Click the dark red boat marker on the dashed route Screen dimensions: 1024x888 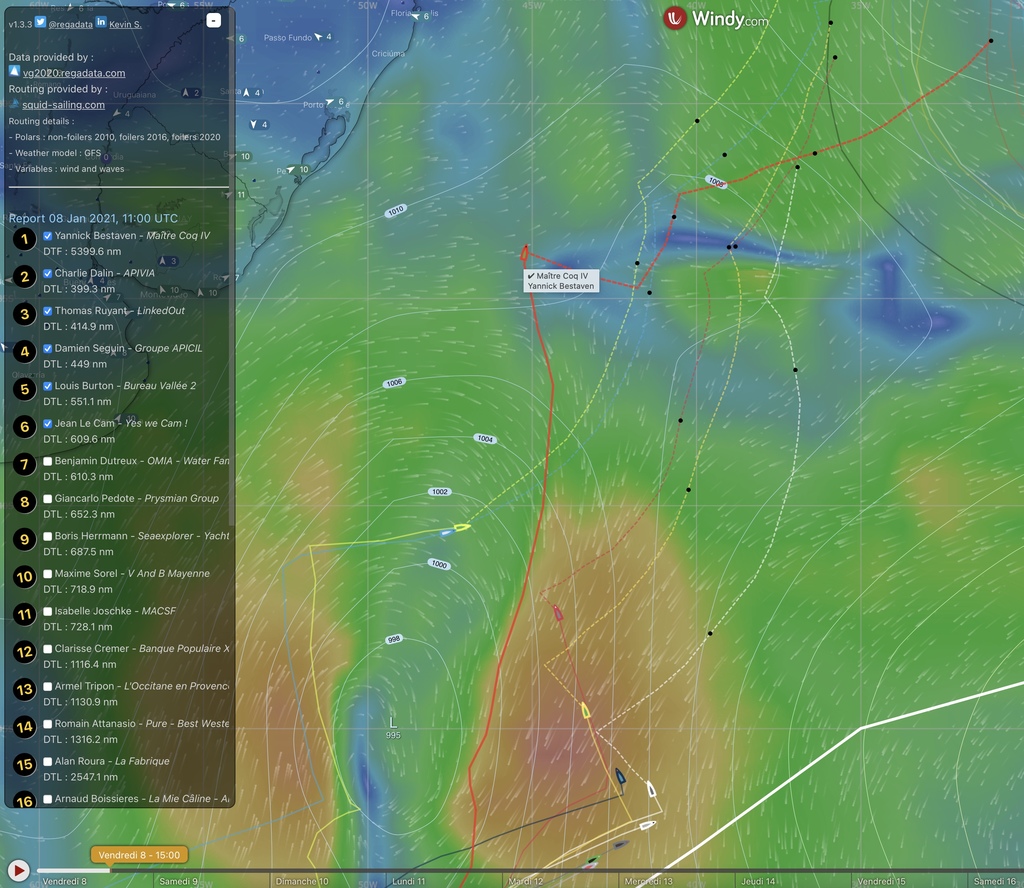coord(558,612)
